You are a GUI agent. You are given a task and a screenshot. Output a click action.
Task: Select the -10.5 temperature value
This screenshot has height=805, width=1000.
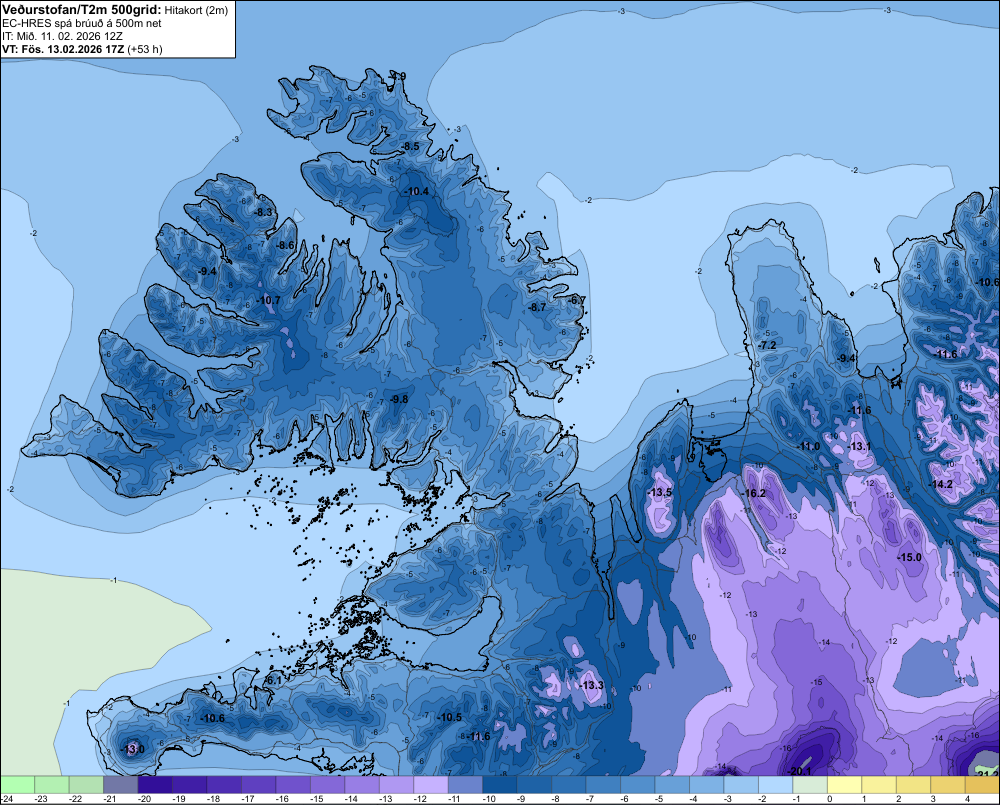pos(449,717)
